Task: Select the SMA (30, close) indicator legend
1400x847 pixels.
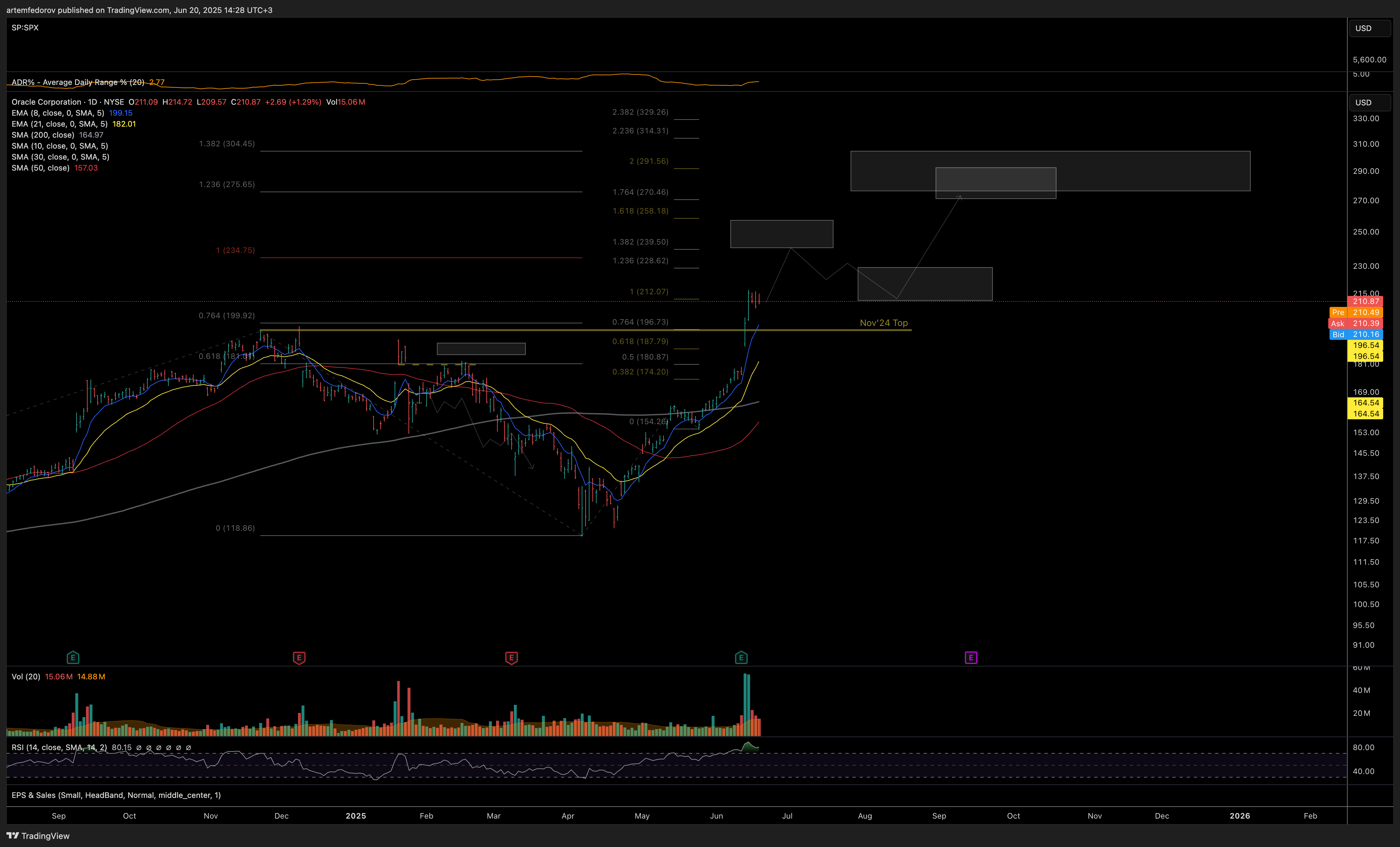Action: tap(61, 157)
